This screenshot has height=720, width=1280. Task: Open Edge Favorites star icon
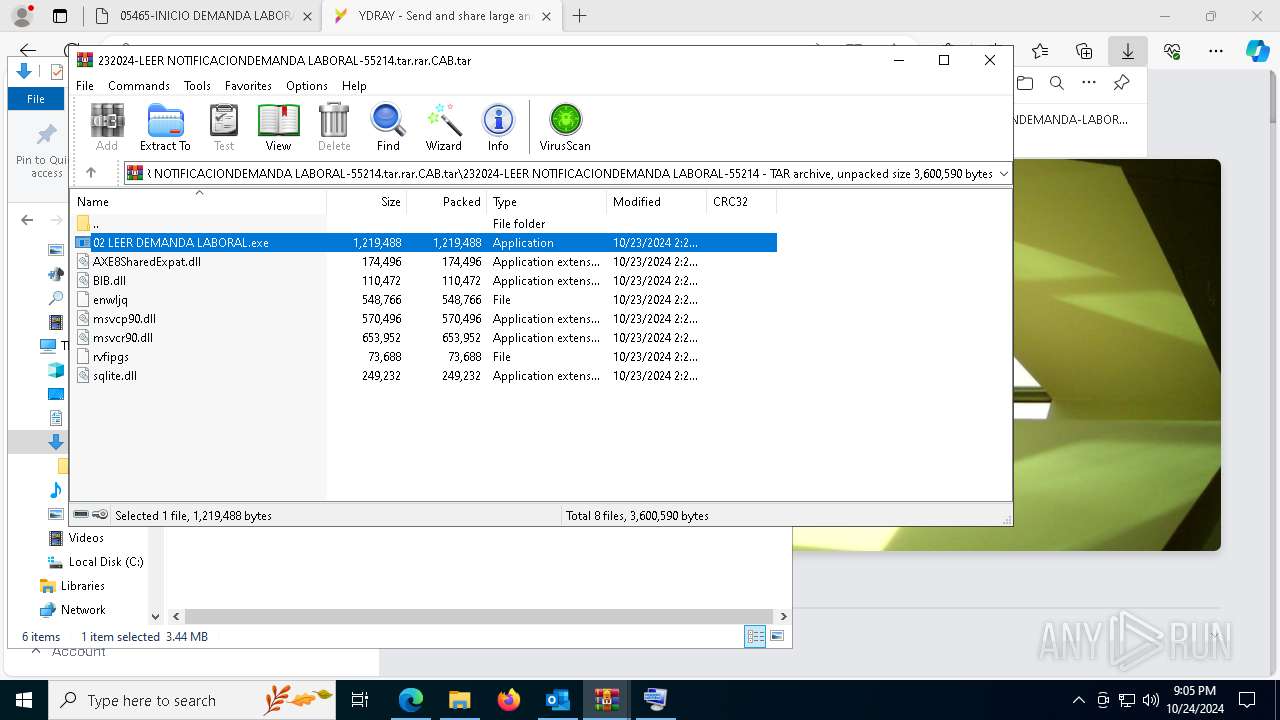[1040, 51]
